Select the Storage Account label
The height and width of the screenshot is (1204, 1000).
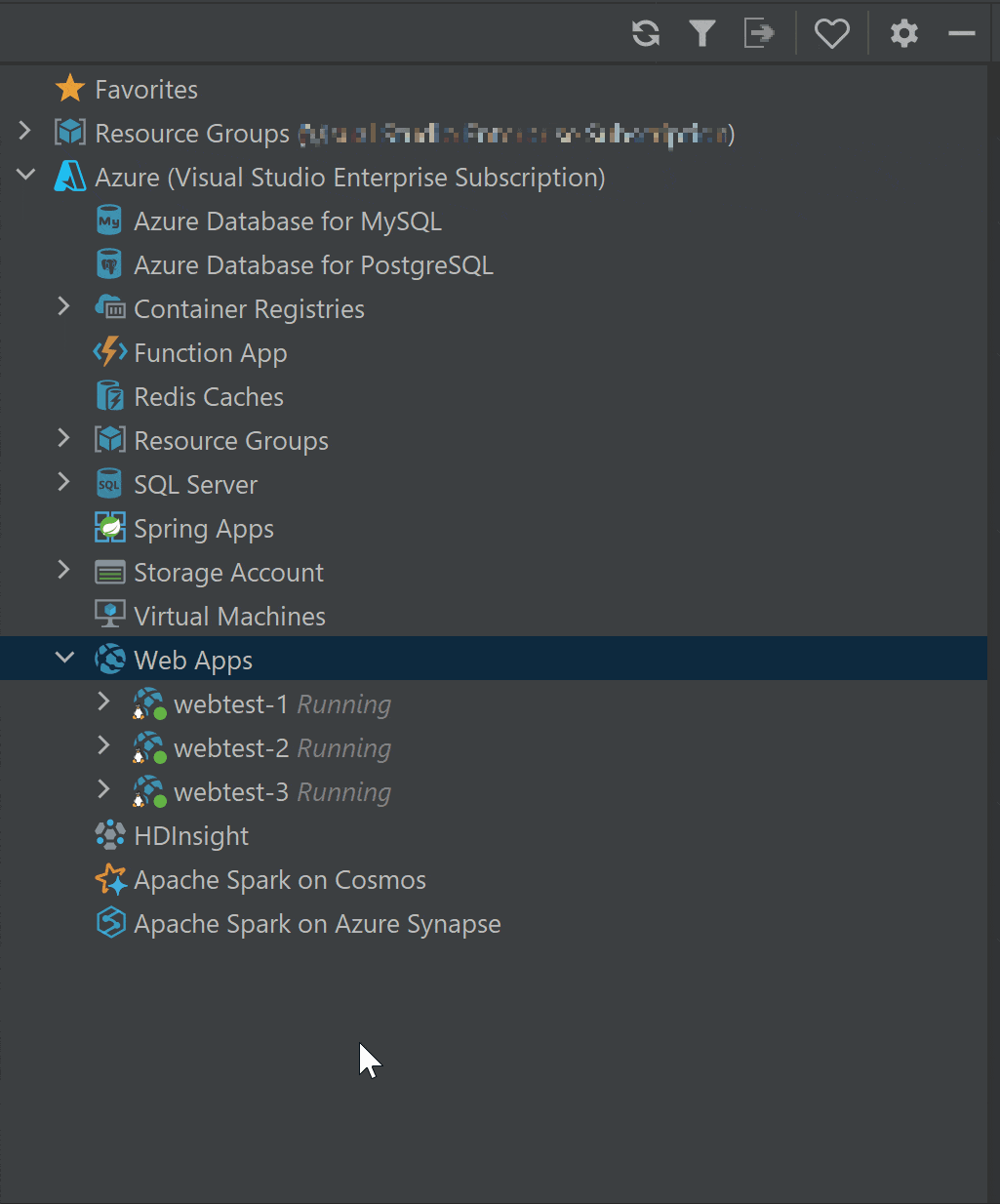(x=228, y=573)
